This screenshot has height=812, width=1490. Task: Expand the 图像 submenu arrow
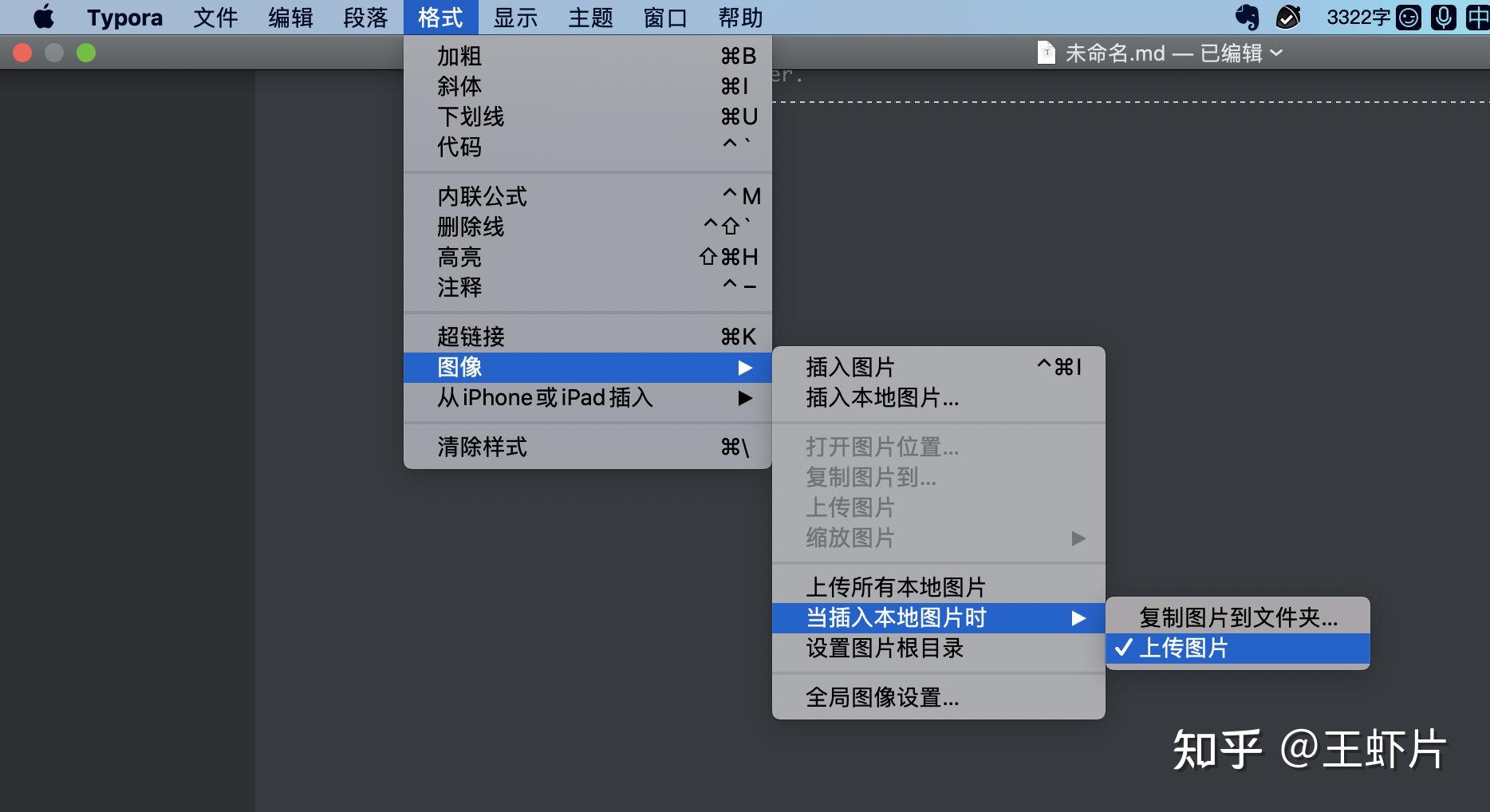coord(747,368)
